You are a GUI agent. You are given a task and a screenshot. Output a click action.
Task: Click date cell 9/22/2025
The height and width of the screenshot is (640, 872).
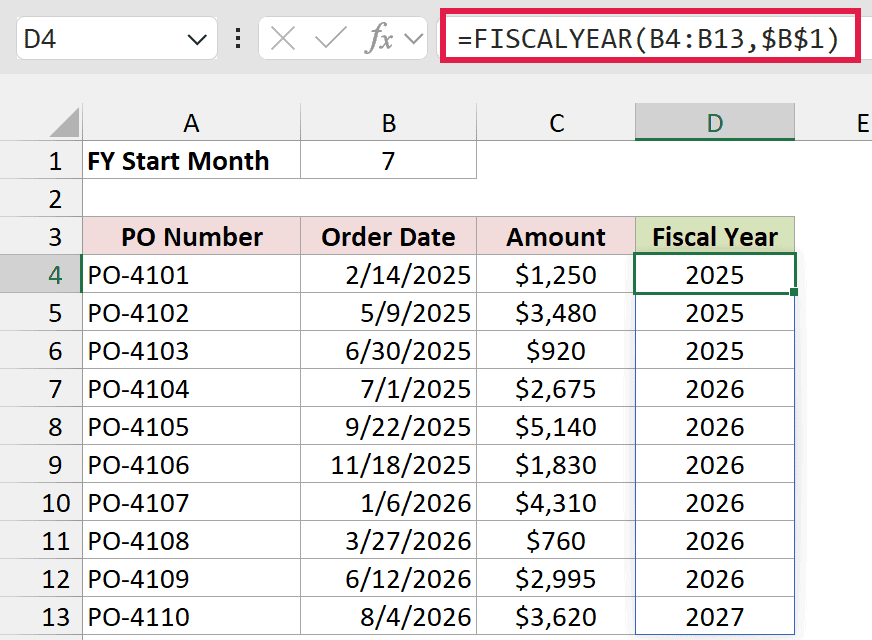click(x=389, y=426)
